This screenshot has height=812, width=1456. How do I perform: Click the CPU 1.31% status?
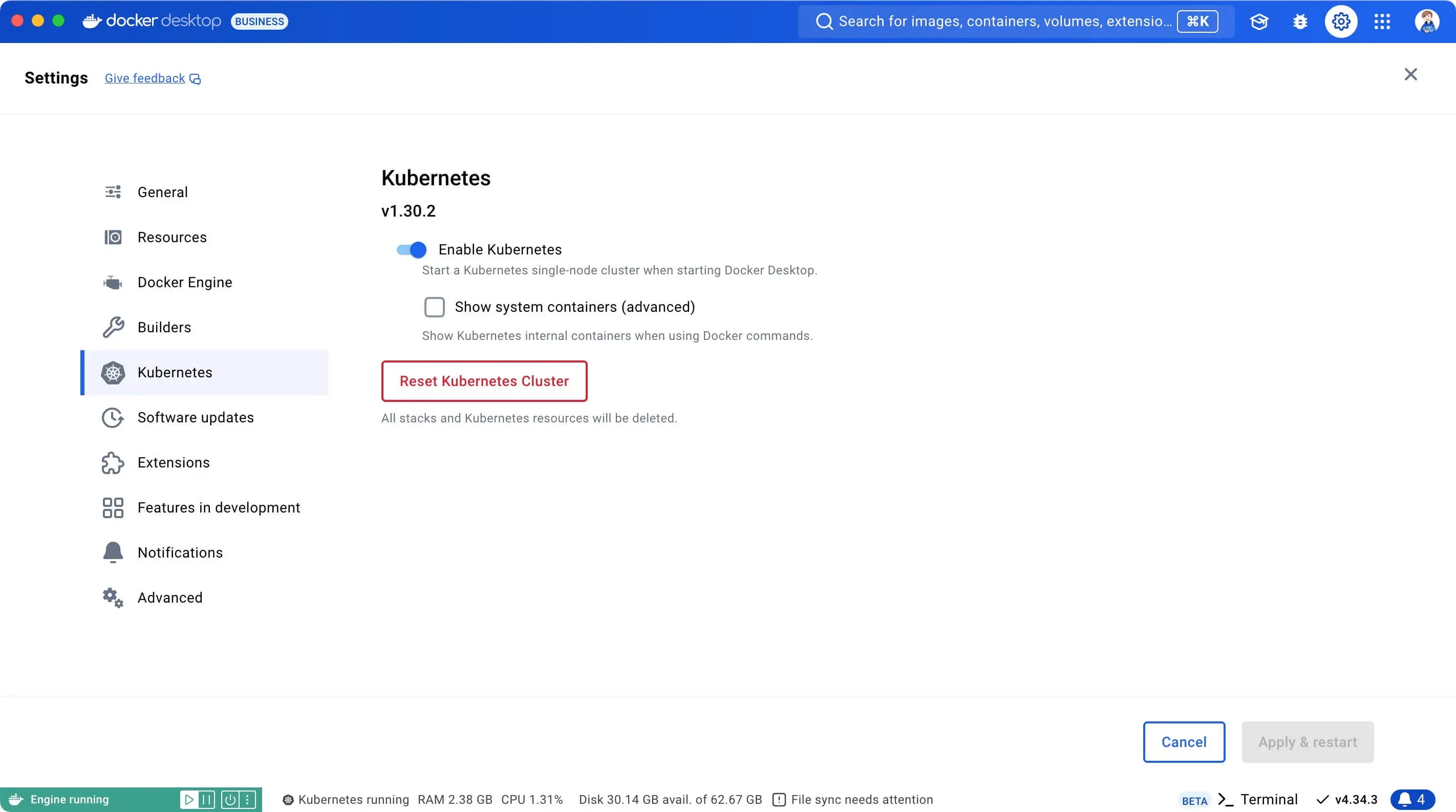click(532, 800)
